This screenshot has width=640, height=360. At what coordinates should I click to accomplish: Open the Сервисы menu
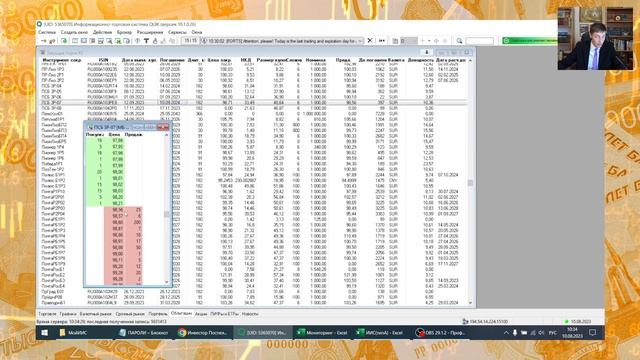click(177, 32)
